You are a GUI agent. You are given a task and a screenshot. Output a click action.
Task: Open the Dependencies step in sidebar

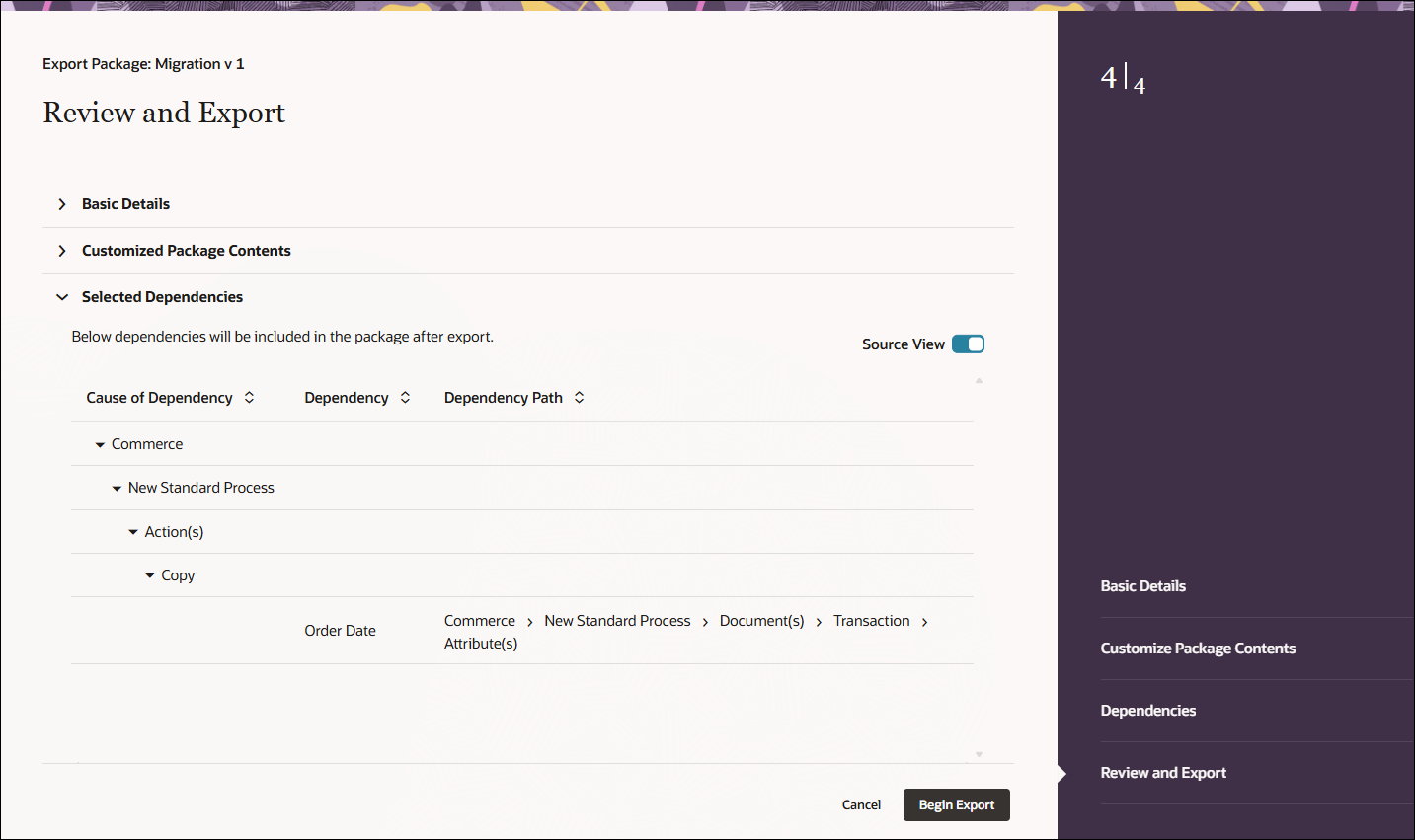(x=1147, y=711)
